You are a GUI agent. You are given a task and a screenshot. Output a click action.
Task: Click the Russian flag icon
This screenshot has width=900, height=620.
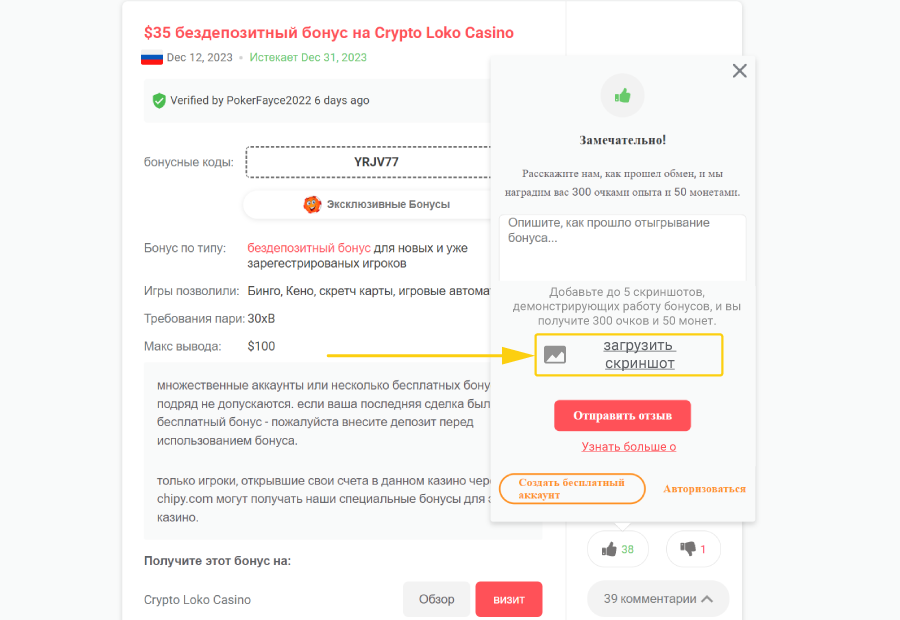pos(152,58)
